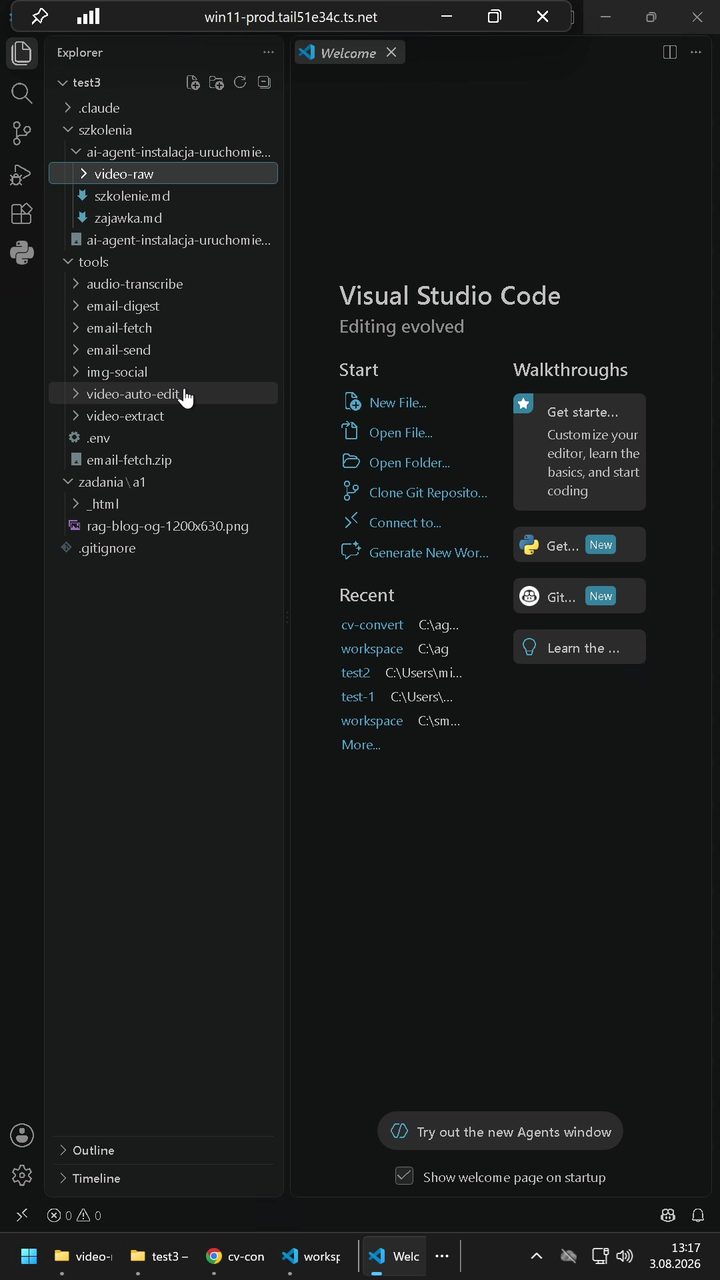Viewport: 720px width, 1280px height.
Task: Open the Windows Start menu
Action: pyautogui.click(x=29, y=1256)
